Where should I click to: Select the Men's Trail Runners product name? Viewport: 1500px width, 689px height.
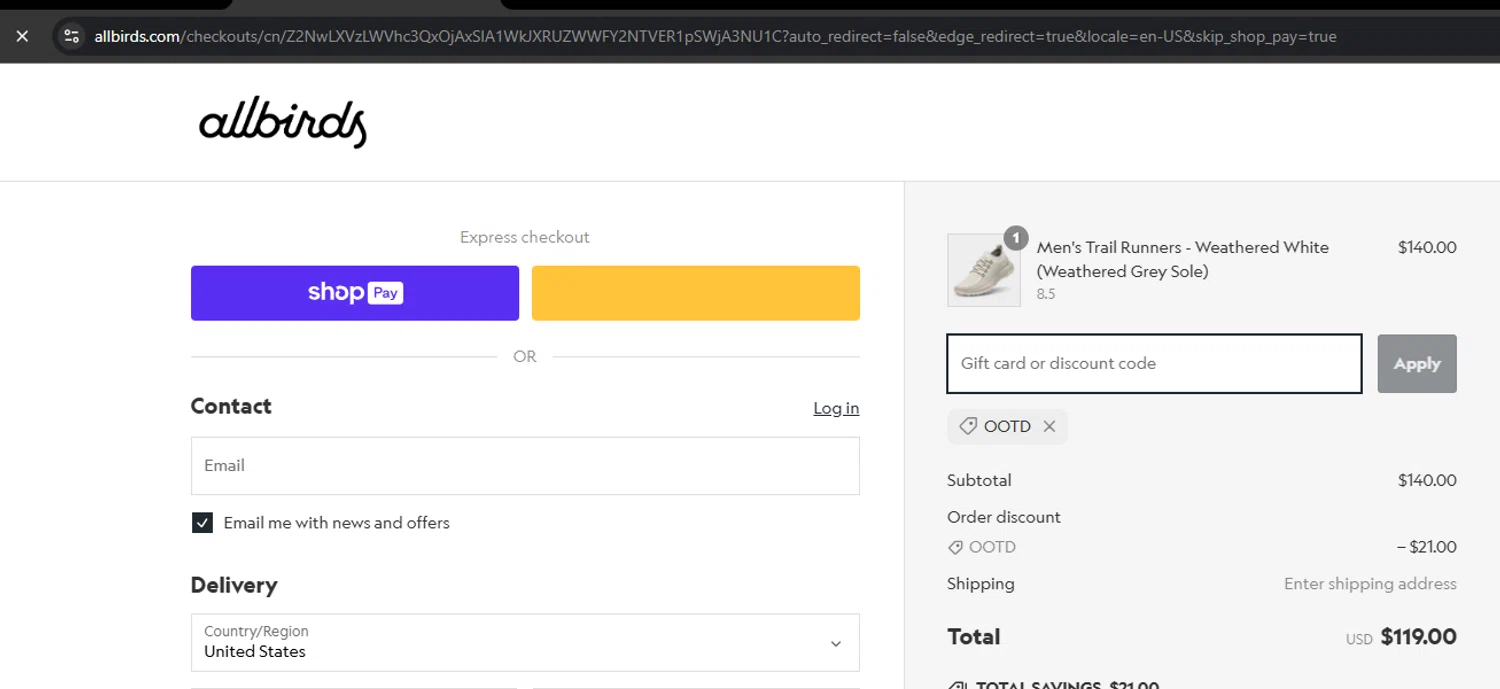1183,259
